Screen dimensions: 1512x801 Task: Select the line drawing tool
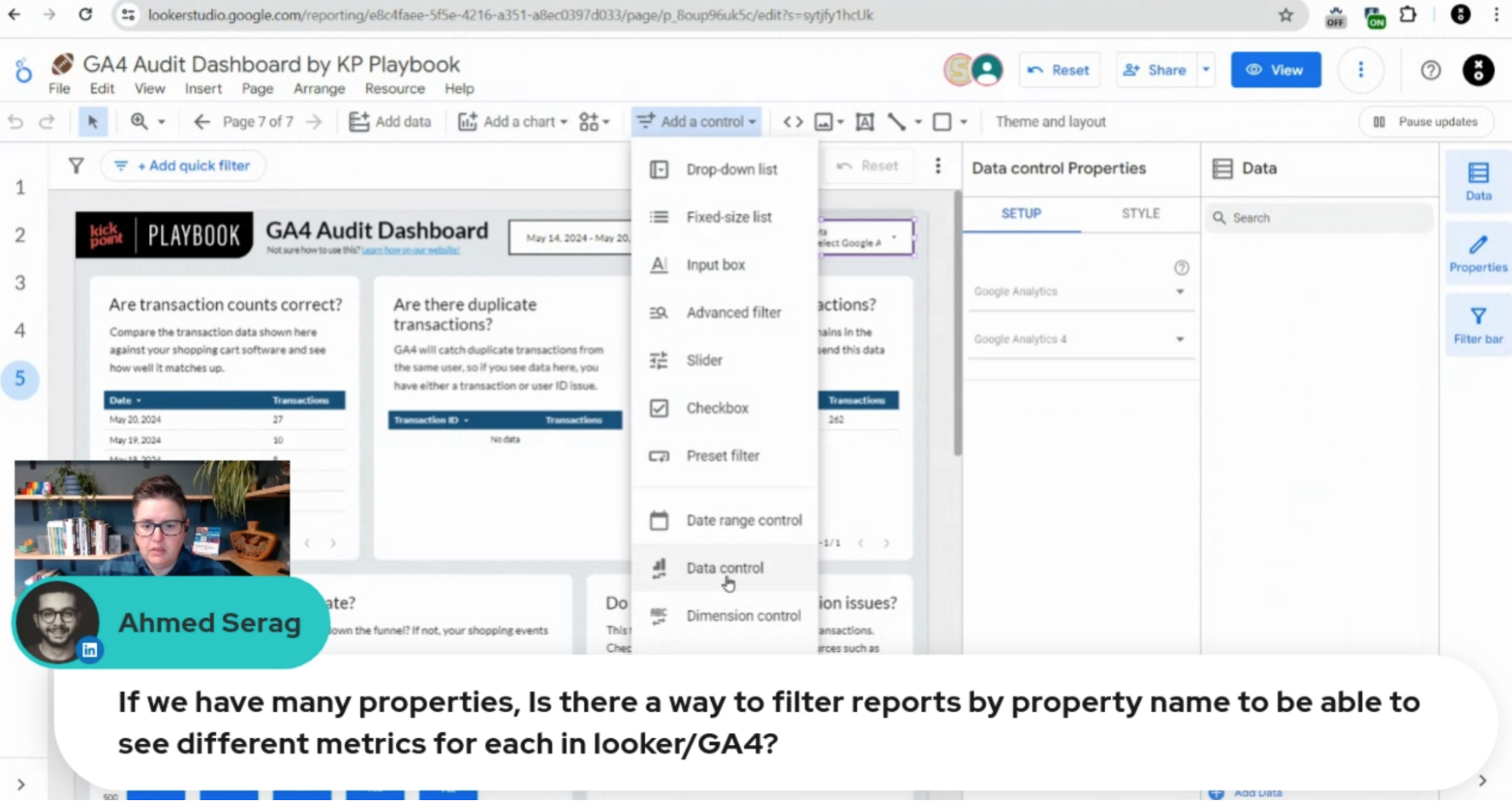896,122
